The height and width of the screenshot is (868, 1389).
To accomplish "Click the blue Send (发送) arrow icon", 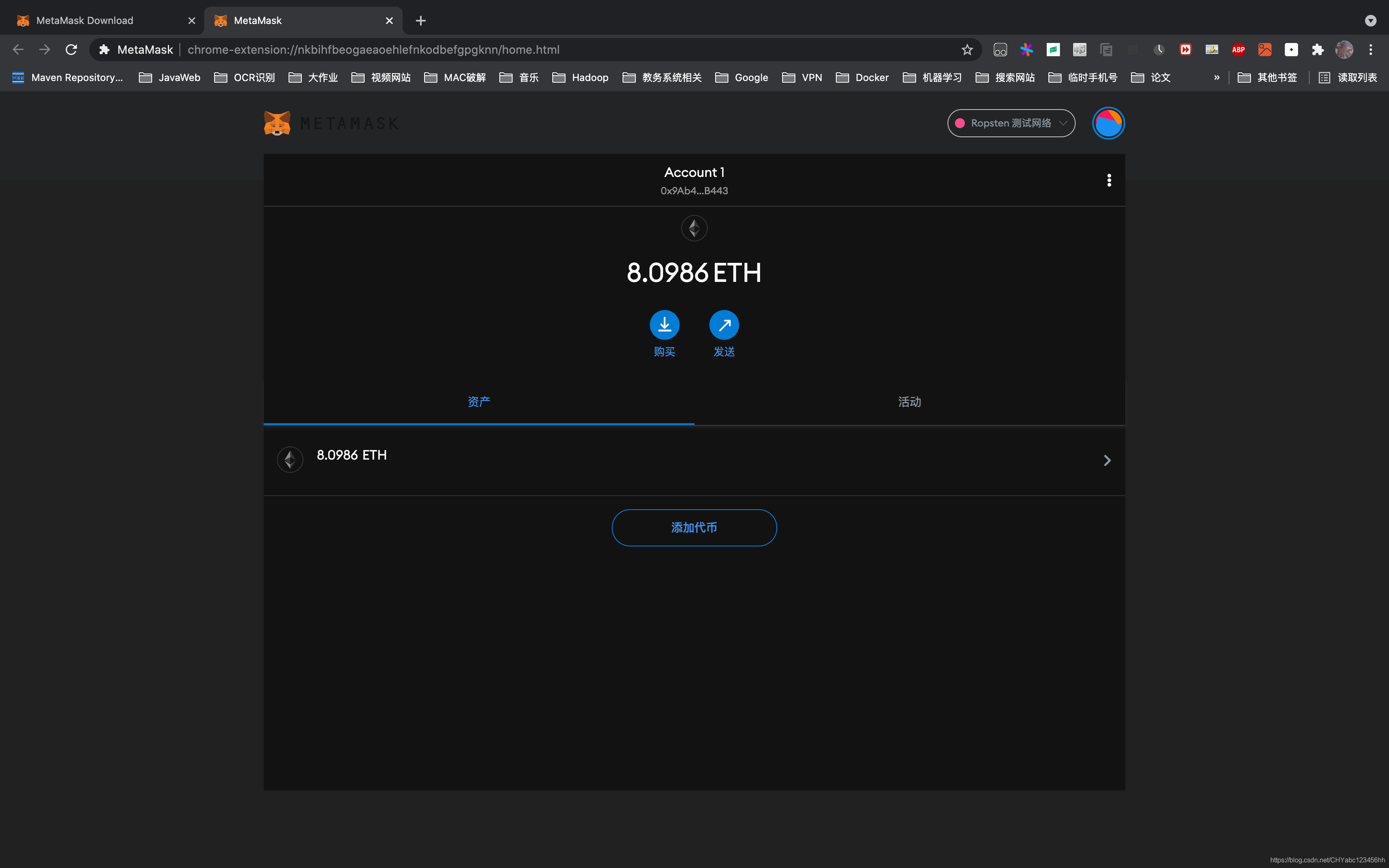I will [724, 325].
